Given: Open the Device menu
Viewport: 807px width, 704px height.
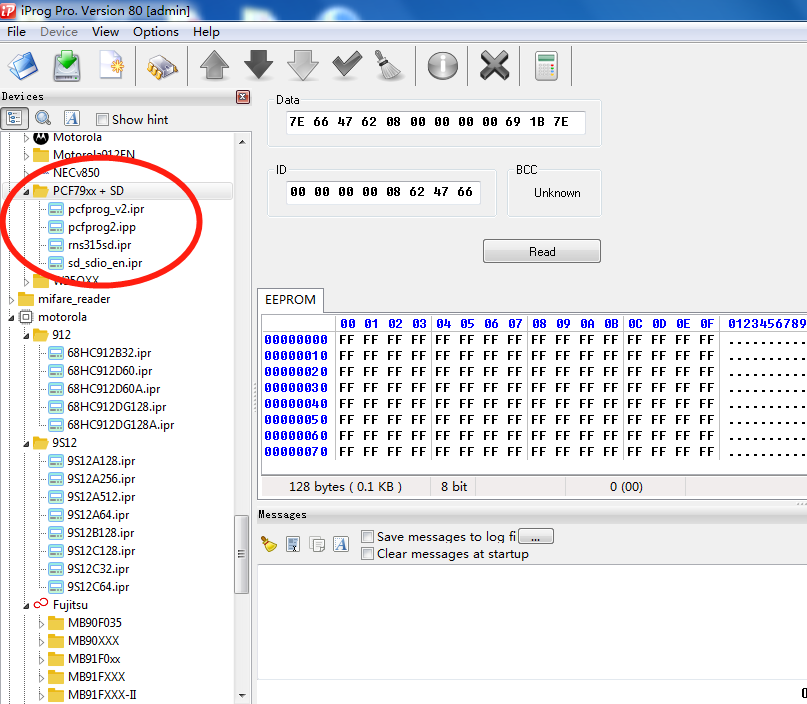Looking at the screenshot, I should pos(59,32).
